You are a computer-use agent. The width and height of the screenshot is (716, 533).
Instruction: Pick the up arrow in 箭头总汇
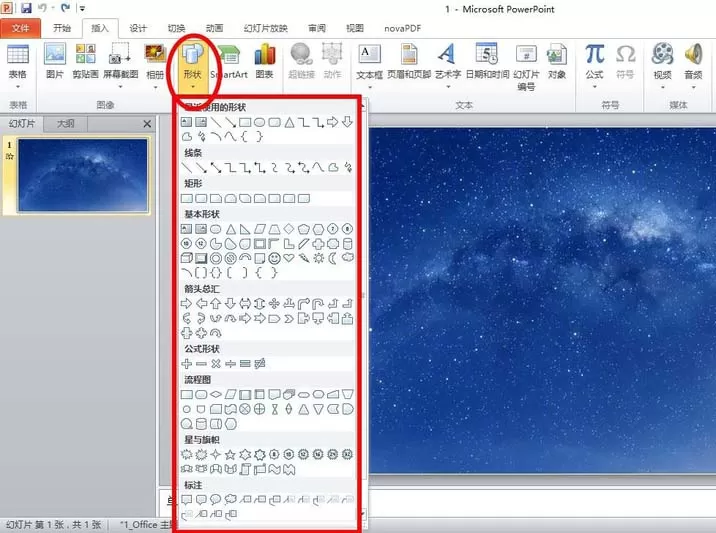pos(216,303)
